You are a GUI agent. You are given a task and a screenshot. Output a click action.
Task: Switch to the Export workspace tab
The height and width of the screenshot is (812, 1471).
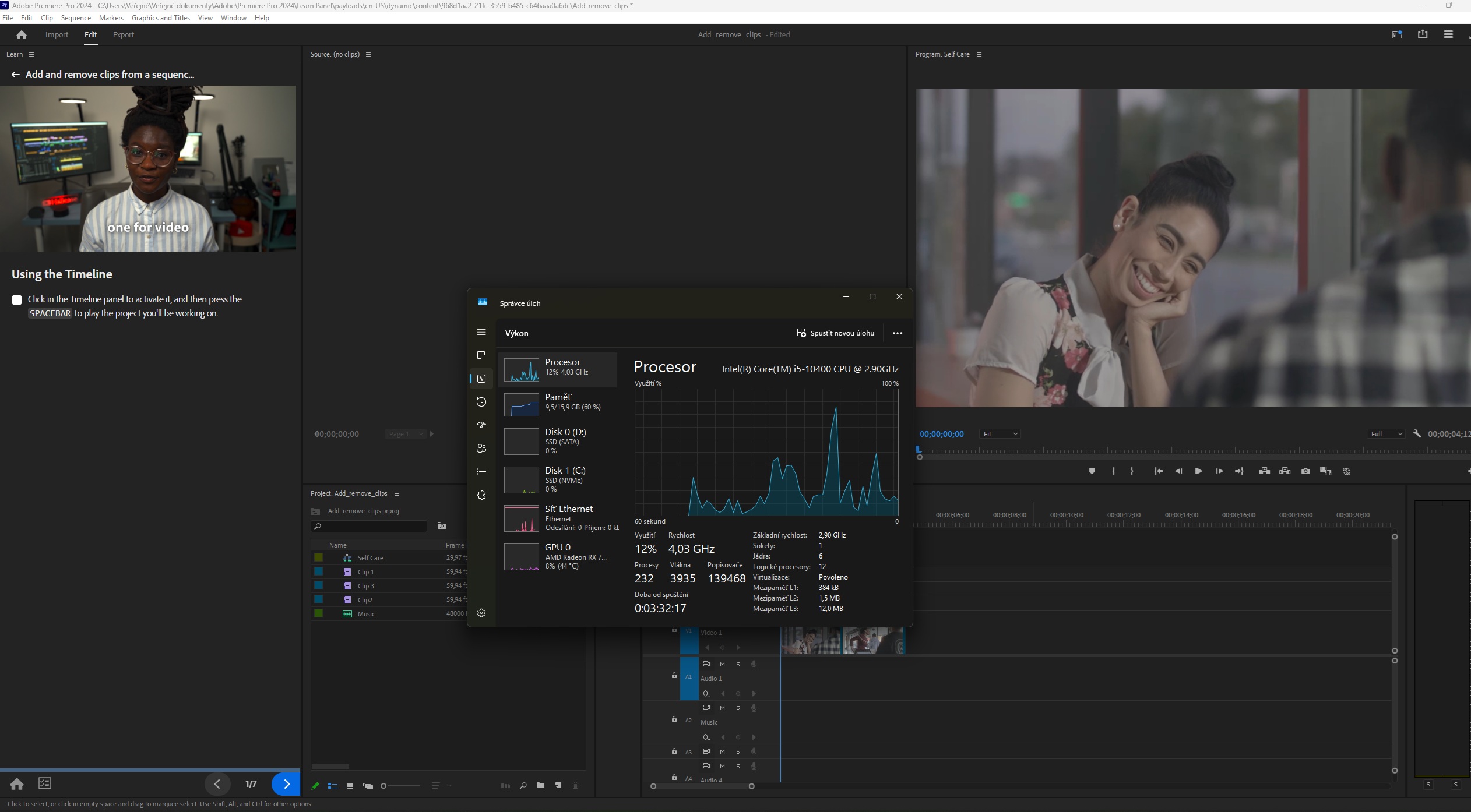point(123,35)
